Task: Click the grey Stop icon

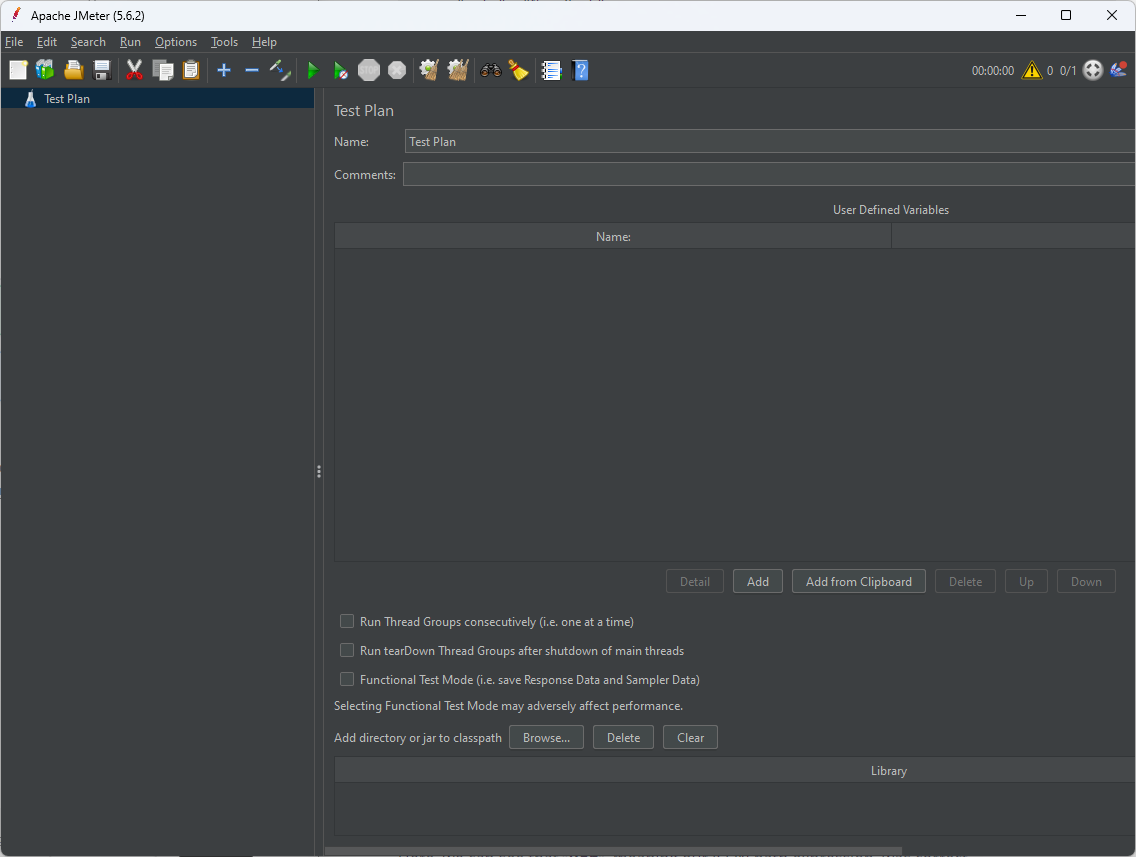Action: pyautogui.click(x=369, y=70)
